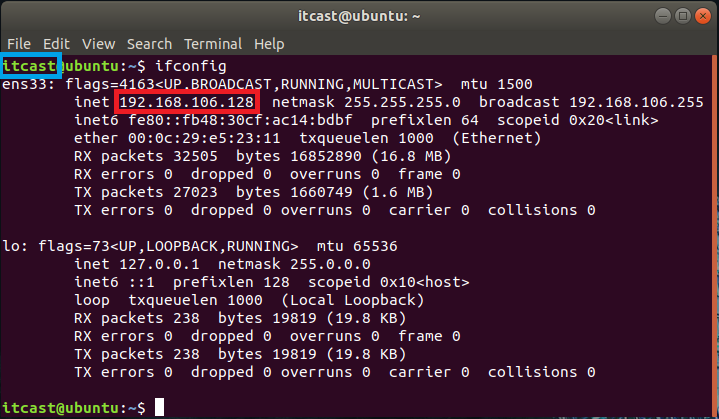
Task: Open the File menu
Action: (x=19, y=44)
